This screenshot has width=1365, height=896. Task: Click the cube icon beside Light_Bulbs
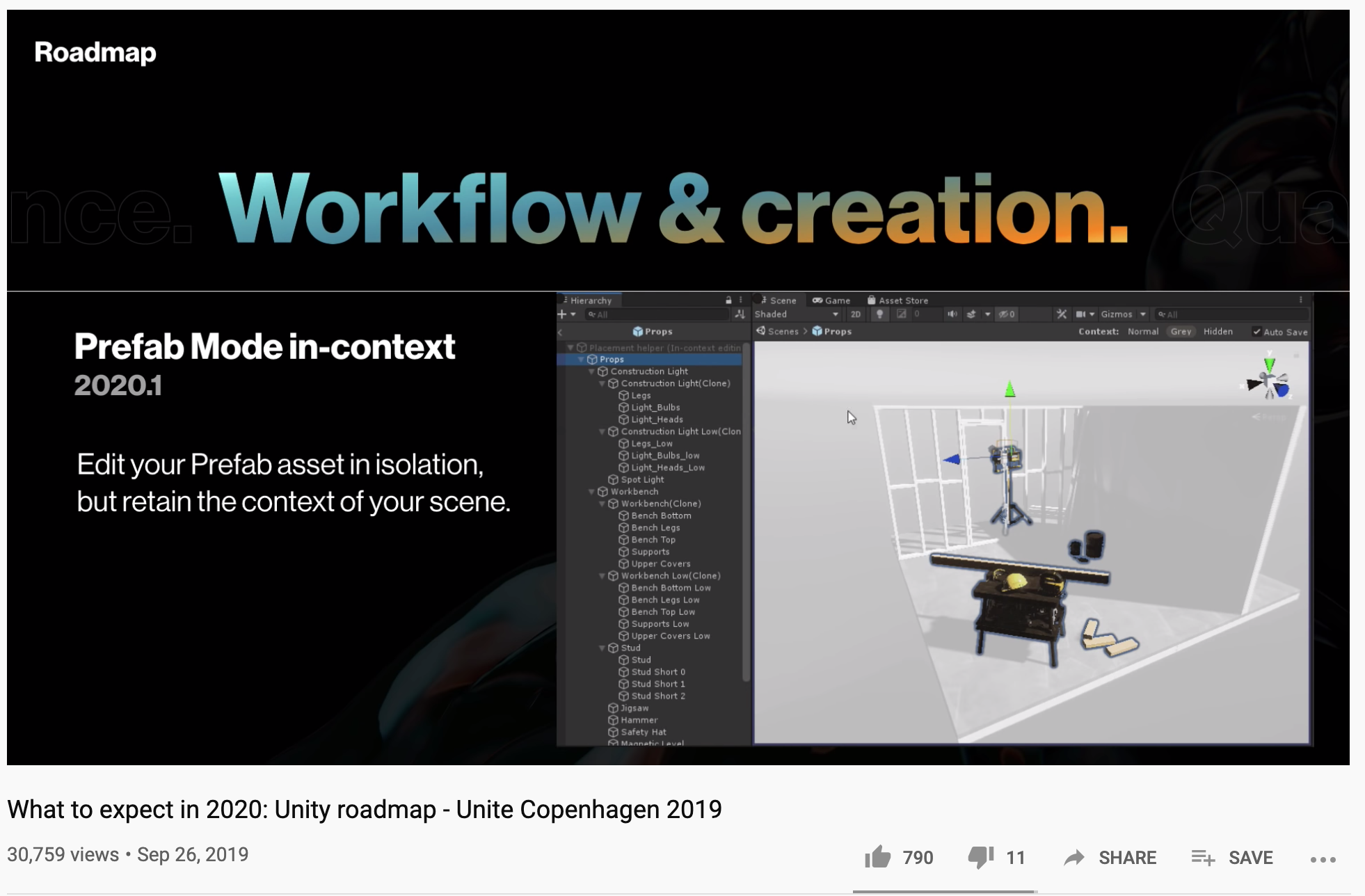pyautogui.click(x=623, y=408)
